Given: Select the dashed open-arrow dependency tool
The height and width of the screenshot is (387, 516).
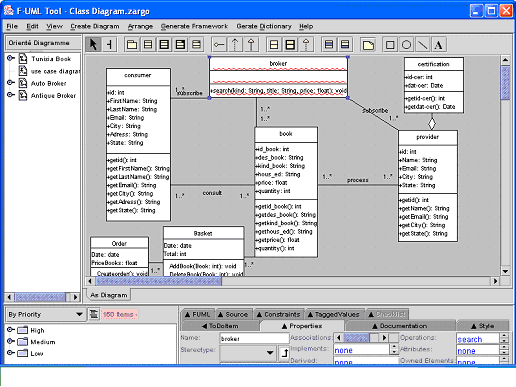Looking at the screenshot, I should coord(235,44).
